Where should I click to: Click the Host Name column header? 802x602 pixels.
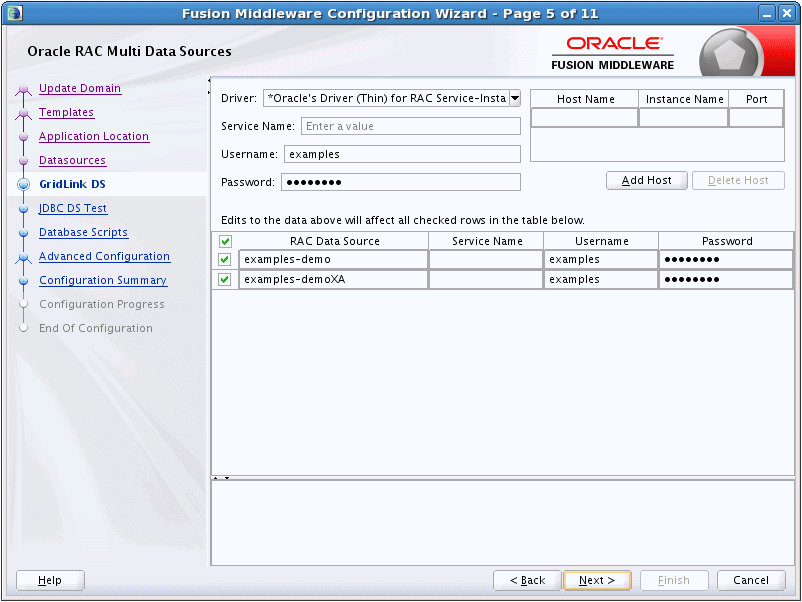(585, 99)
